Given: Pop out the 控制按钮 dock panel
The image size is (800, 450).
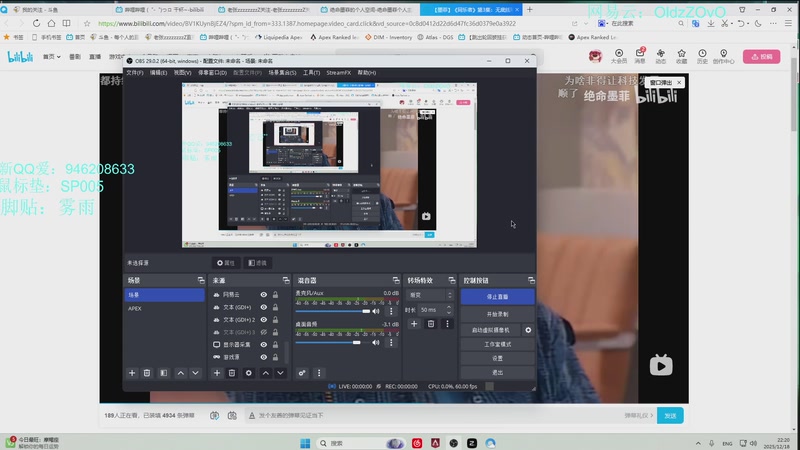Looking at the screenshot, I should pos(531,281).
